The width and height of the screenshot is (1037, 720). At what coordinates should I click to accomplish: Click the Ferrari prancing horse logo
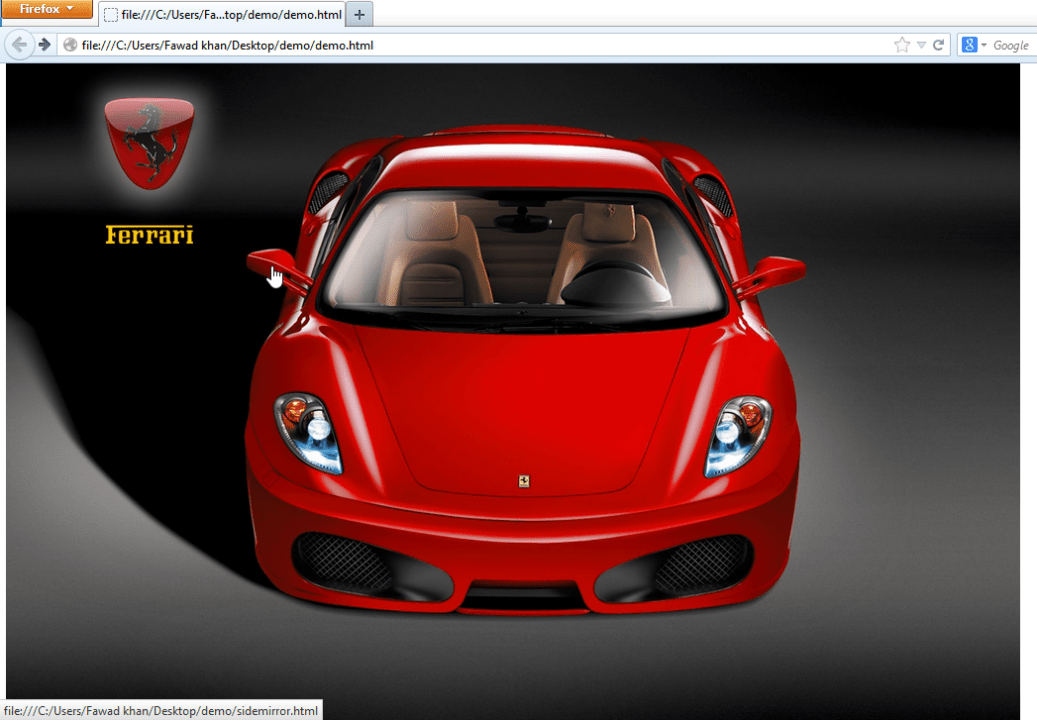148,140
